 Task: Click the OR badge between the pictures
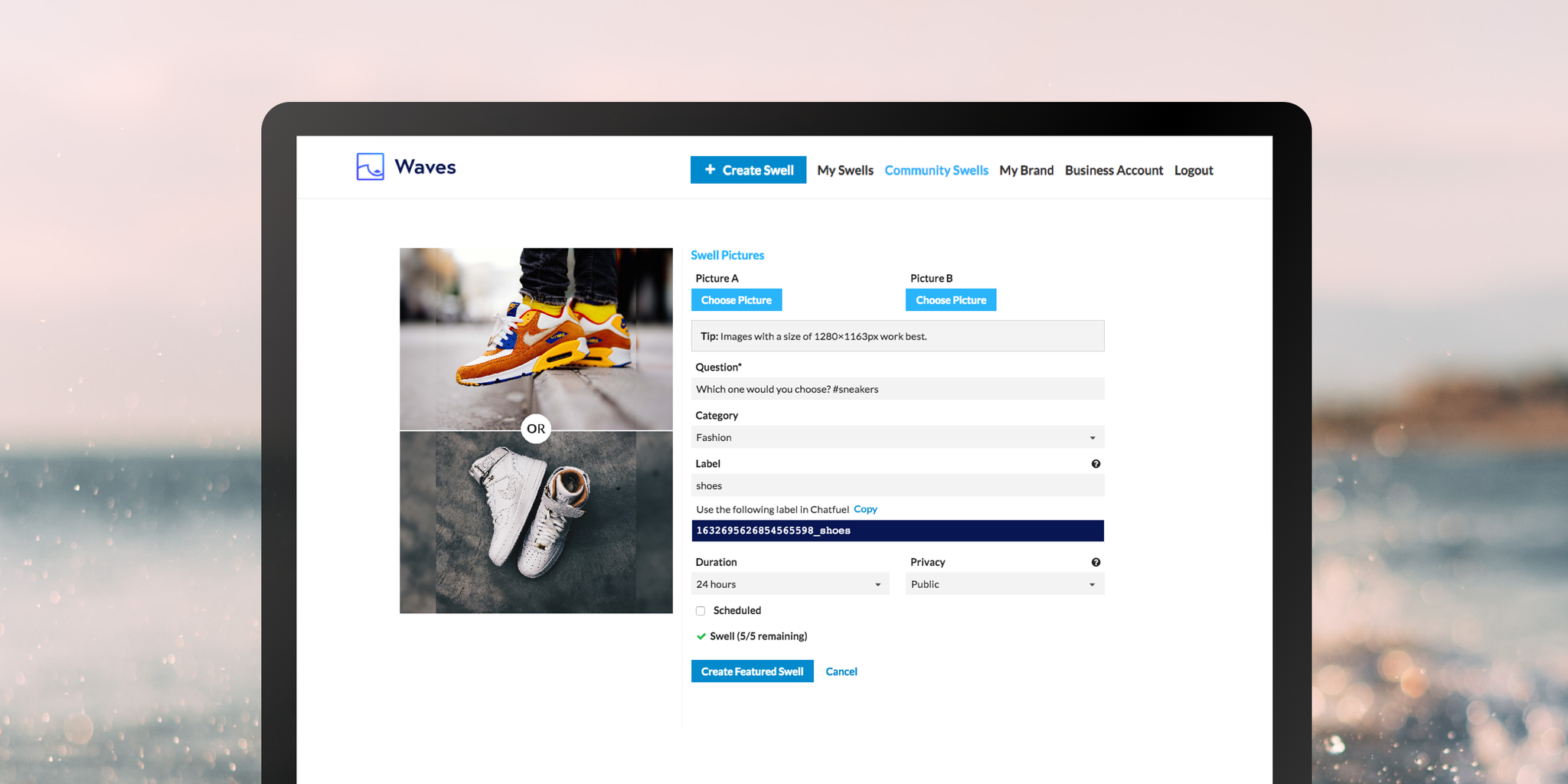(536, 429)
